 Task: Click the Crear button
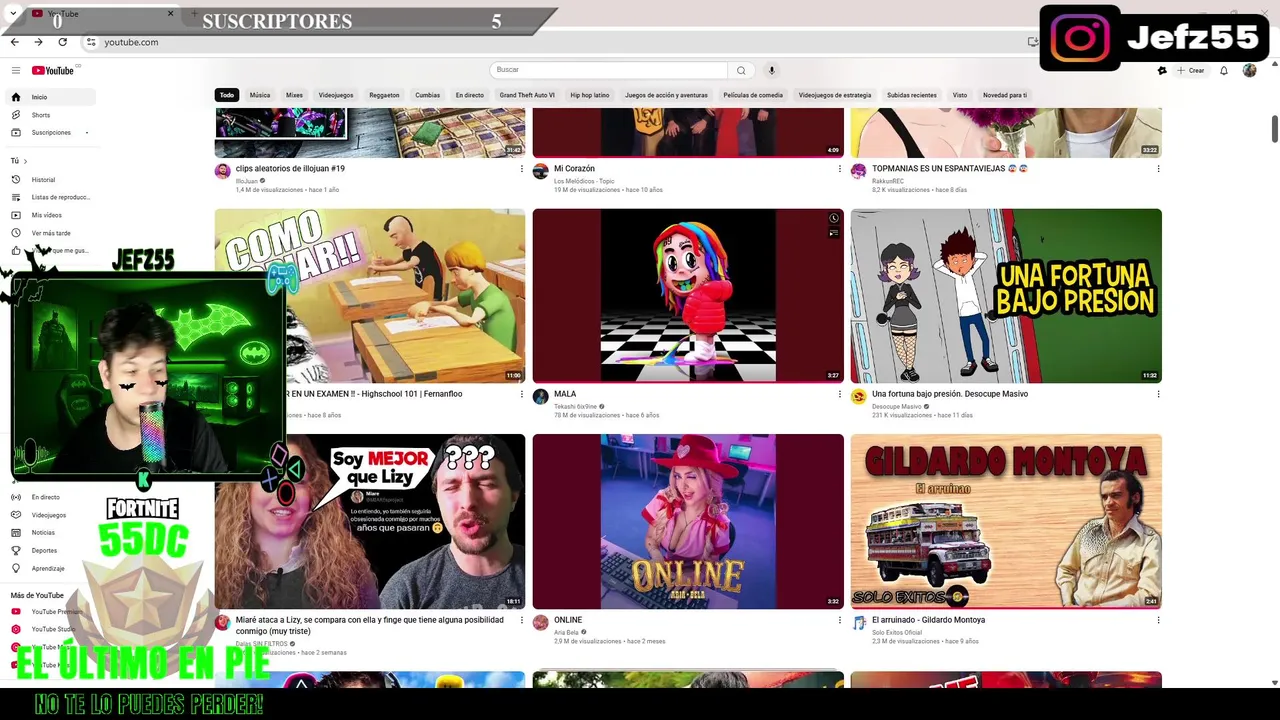[1190, 70]
